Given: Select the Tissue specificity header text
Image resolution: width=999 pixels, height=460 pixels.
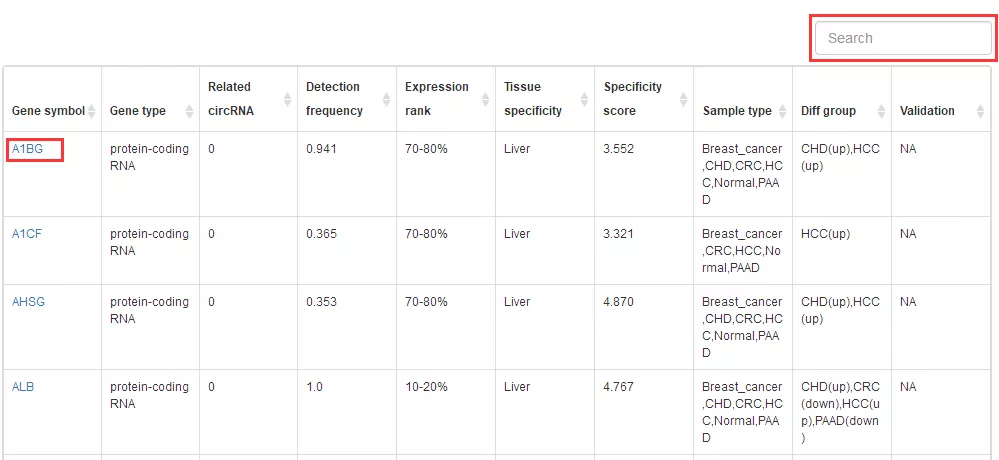Looking at the screenshot, I should coord(533,99).
